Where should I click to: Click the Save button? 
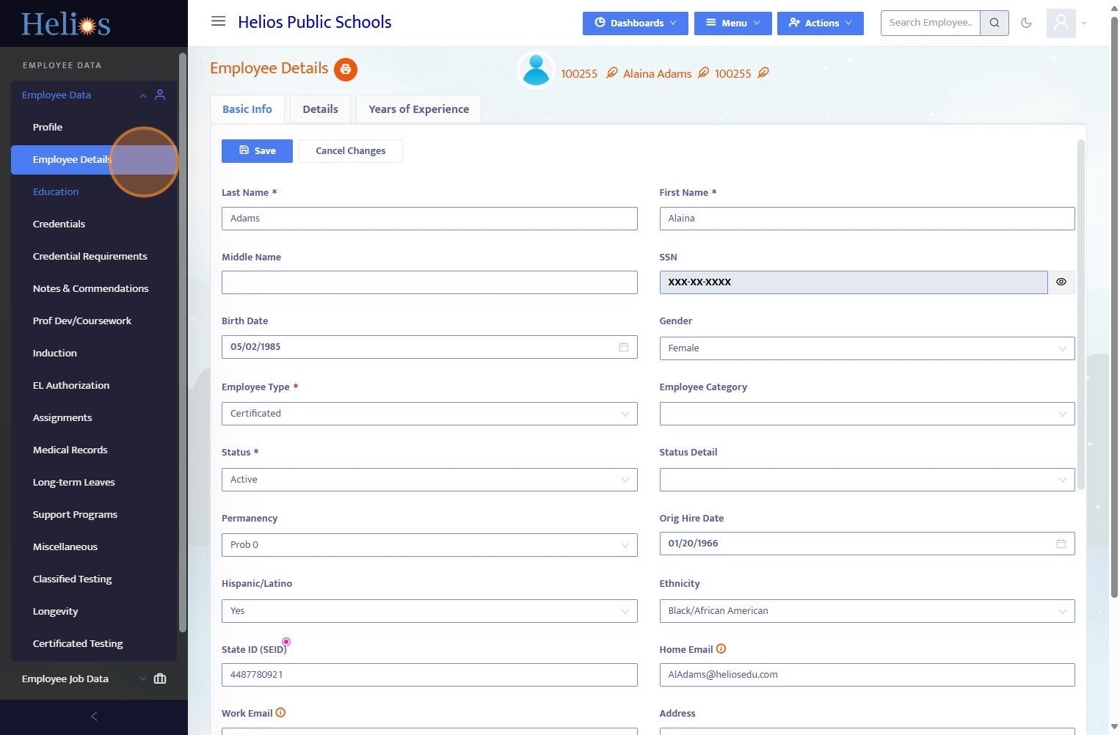coord(257,151)
